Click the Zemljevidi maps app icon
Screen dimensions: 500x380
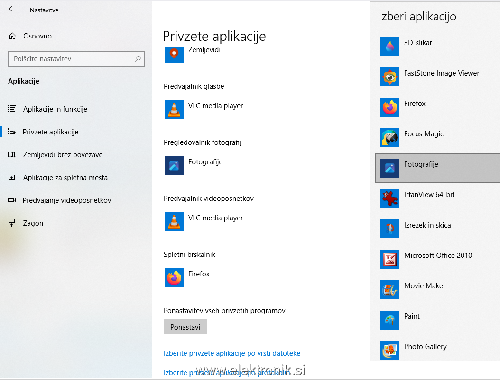click(174, 54)
